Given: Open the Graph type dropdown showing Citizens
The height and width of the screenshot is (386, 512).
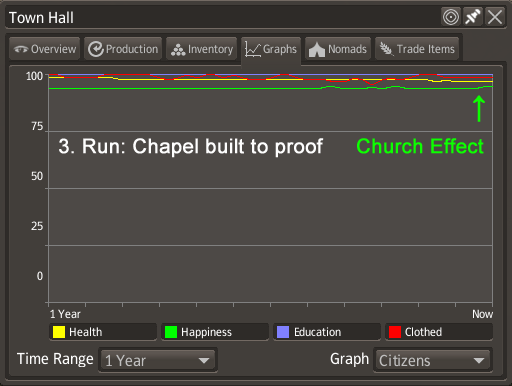Looking at the screenshot, I should (432, 360).
